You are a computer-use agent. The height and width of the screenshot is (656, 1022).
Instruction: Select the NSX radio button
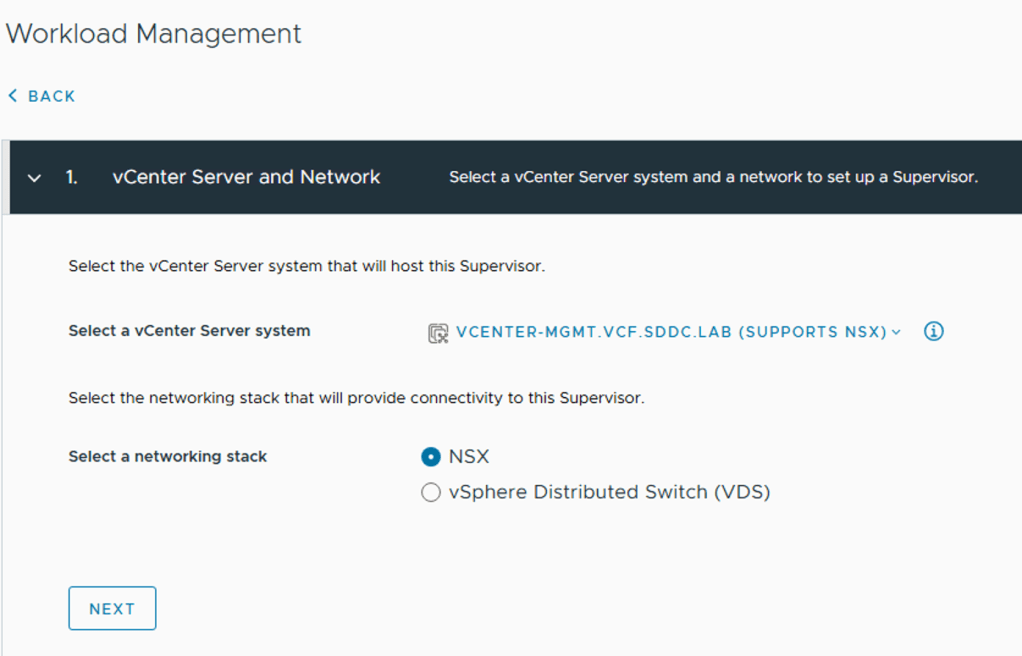431,457
